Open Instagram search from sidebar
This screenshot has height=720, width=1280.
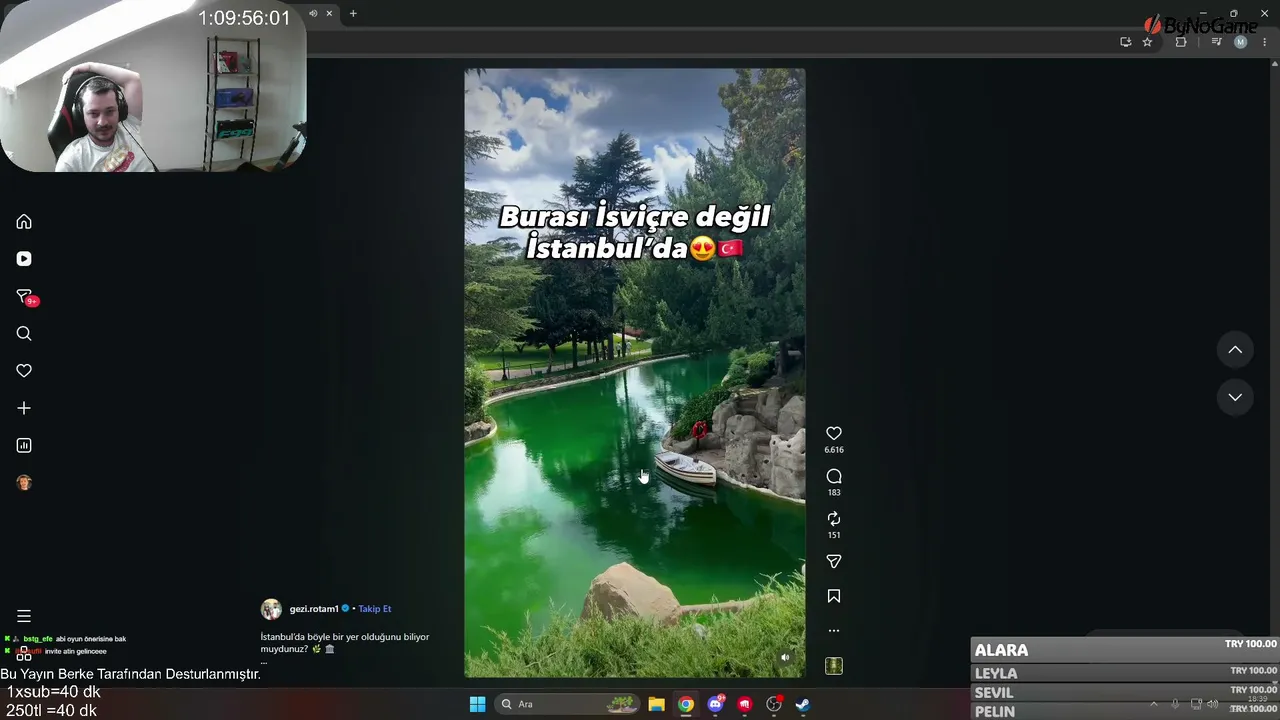[24, 334]
